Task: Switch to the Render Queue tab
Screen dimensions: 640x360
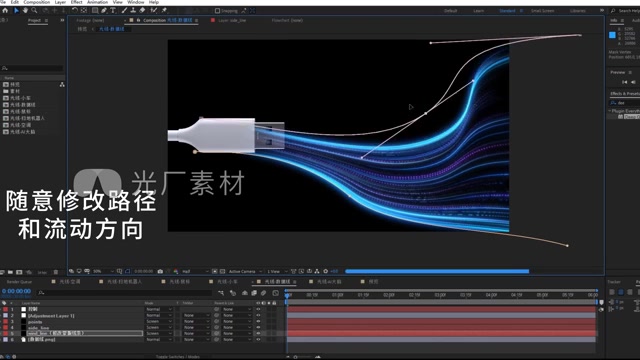Action: (19, 282)
